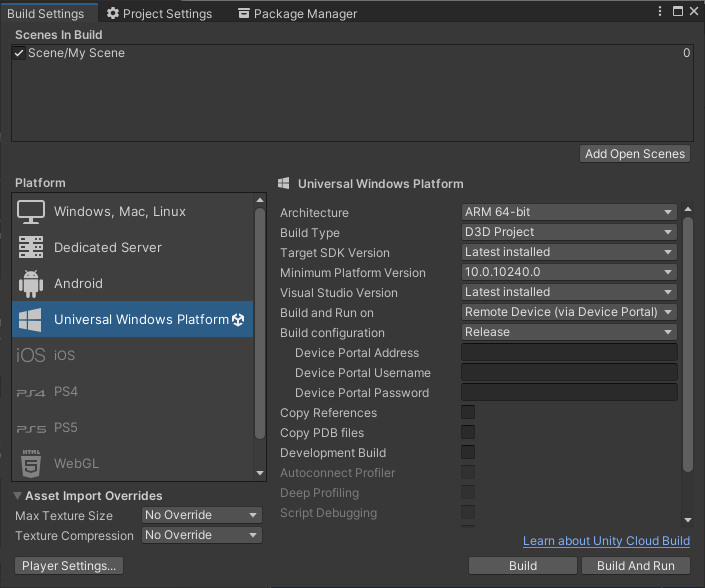Click the Build button

(522, 566)
